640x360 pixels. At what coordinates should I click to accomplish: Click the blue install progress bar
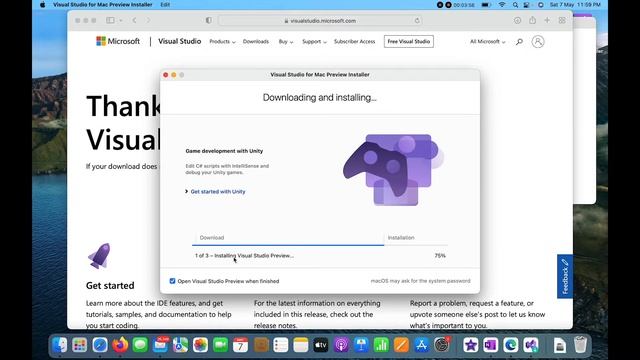pos(288,245)
